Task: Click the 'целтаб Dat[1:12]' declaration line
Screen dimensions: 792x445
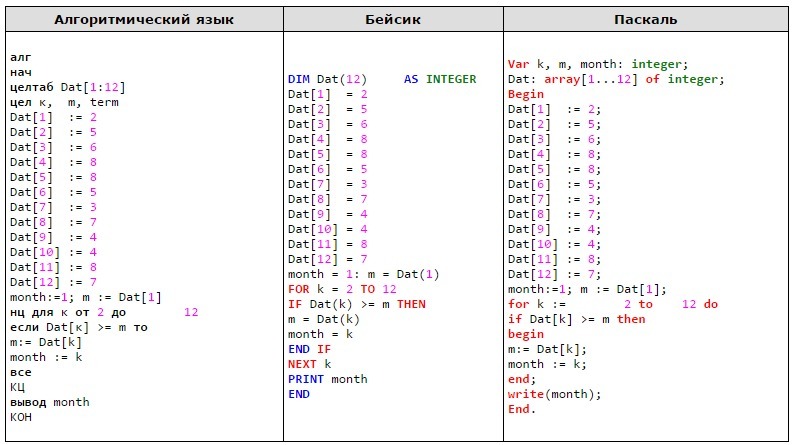Action: click(67, 87)
